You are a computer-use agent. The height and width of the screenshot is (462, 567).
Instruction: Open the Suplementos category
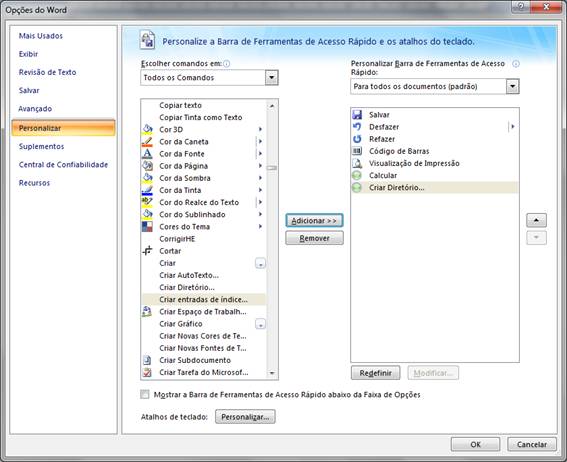(x=41, y=146)
